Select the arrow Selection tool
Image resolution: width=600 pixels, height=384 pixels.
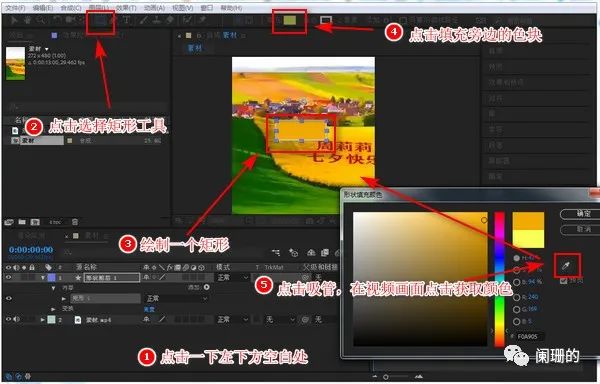point(14,20)
